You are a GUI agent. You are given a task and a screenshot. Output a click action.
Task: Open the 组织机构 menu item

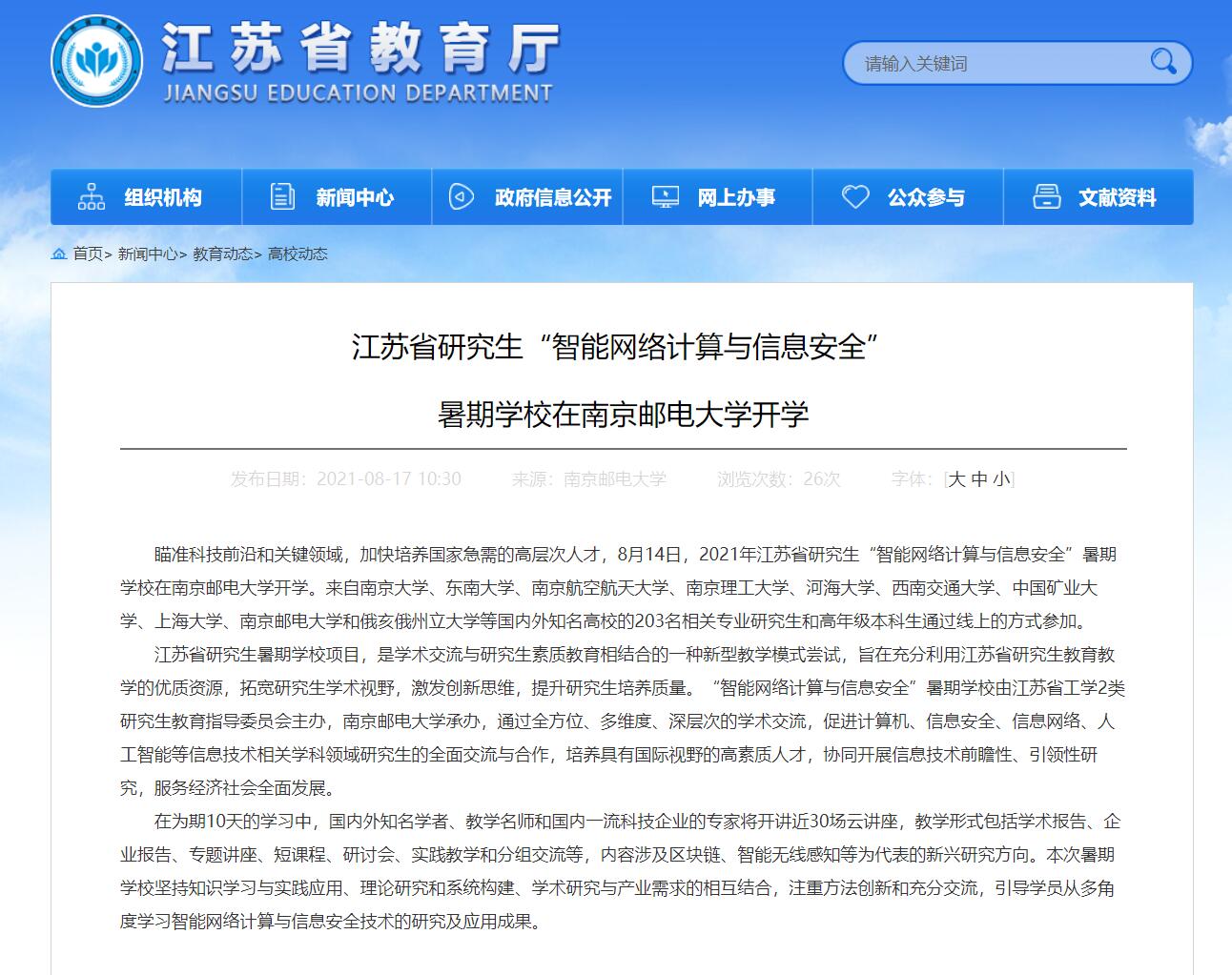tap(163, 197)
